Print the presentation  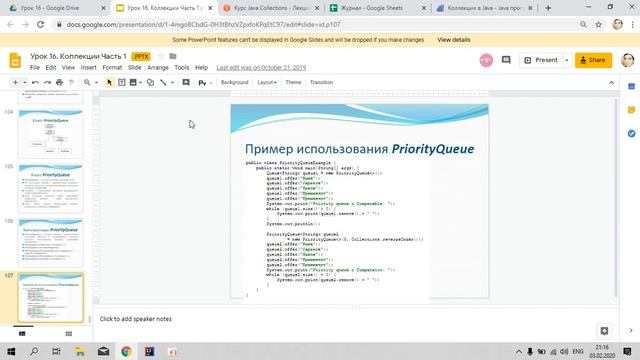[x=59, y=82]
